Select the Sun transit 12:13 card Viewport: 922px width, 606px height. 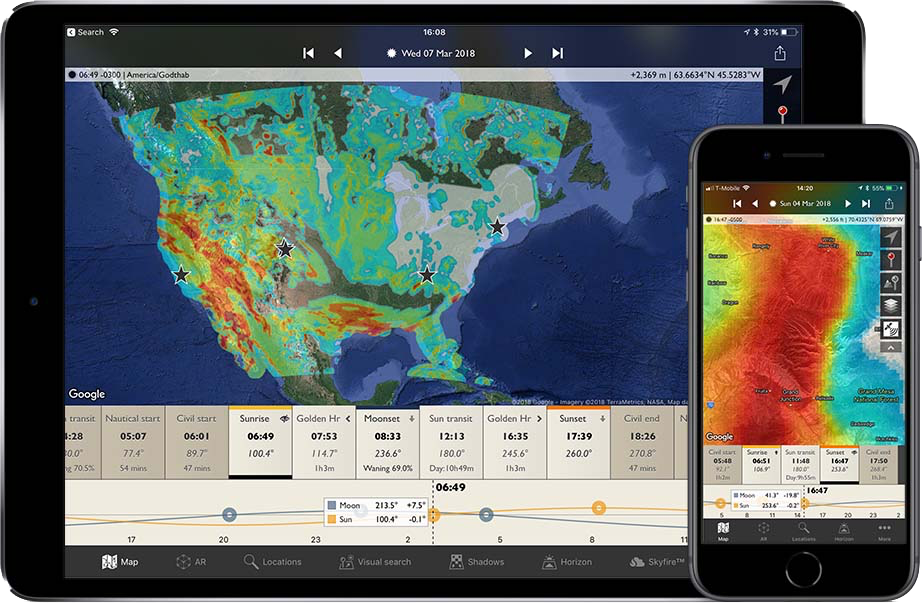pyautogui.click(x=451, y=443)
